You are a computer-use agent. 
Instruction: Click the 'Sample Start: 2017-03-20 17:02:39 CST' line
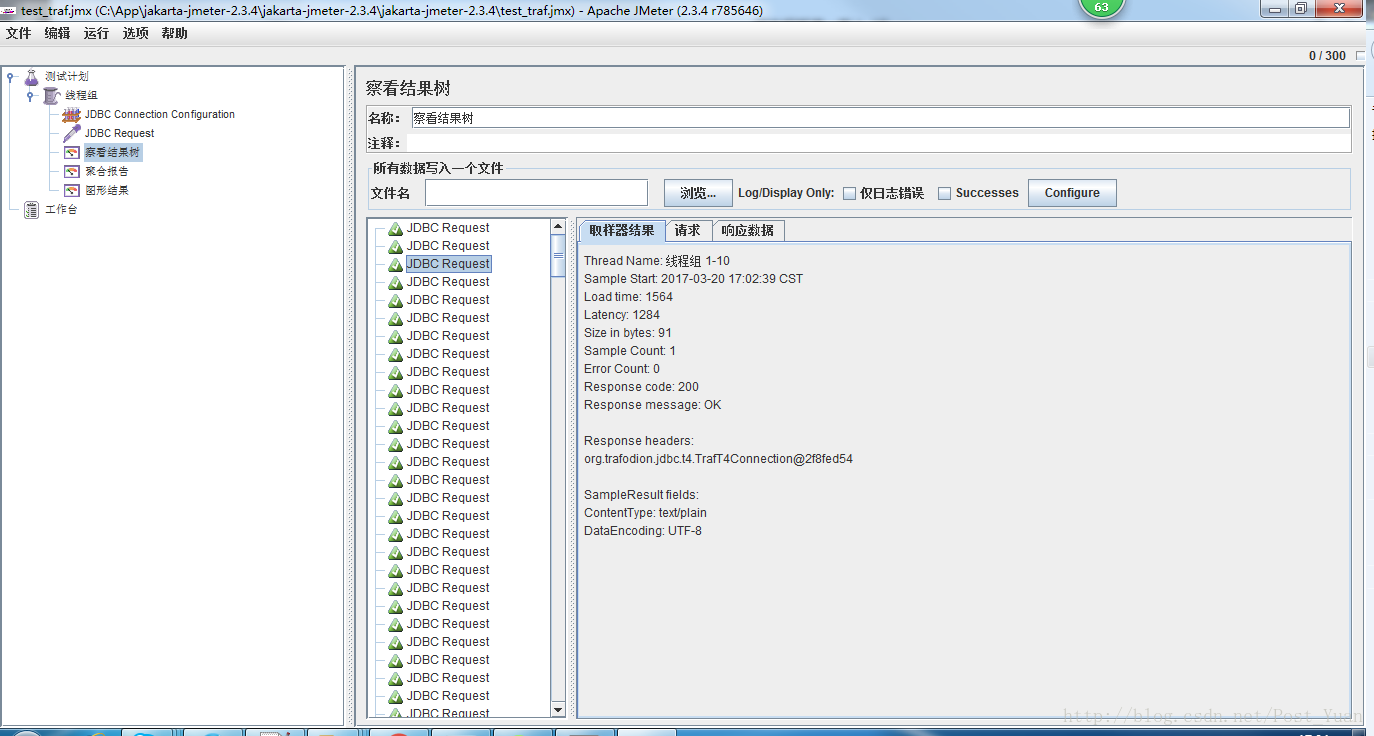tap(693, 279)
